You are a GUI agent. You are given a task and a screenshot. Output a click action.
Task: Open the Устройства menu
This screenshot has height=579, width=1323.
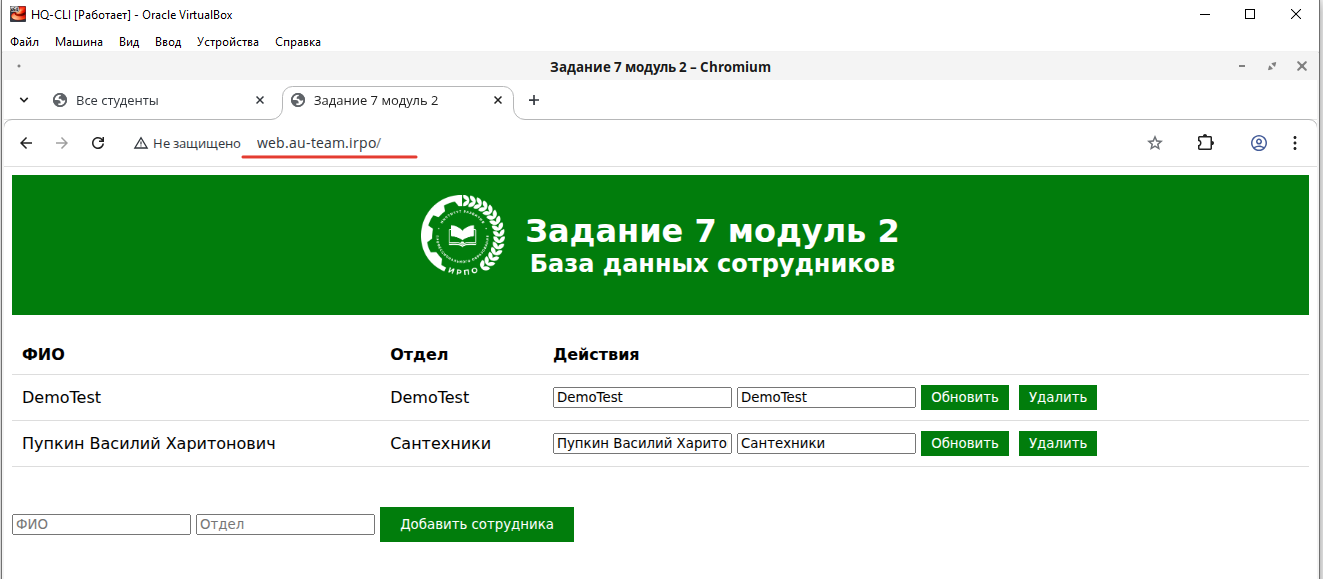228,42
